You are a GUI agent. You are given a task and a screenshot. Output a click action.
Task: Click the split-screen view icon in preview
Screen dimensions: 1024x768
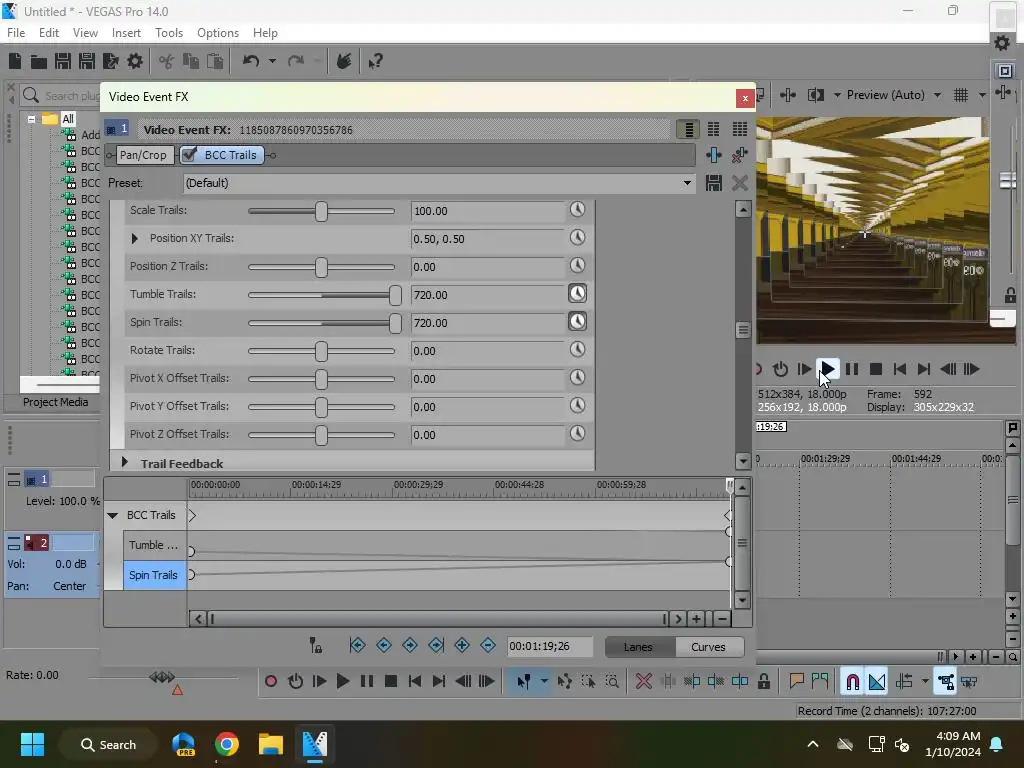click(816, 95)
